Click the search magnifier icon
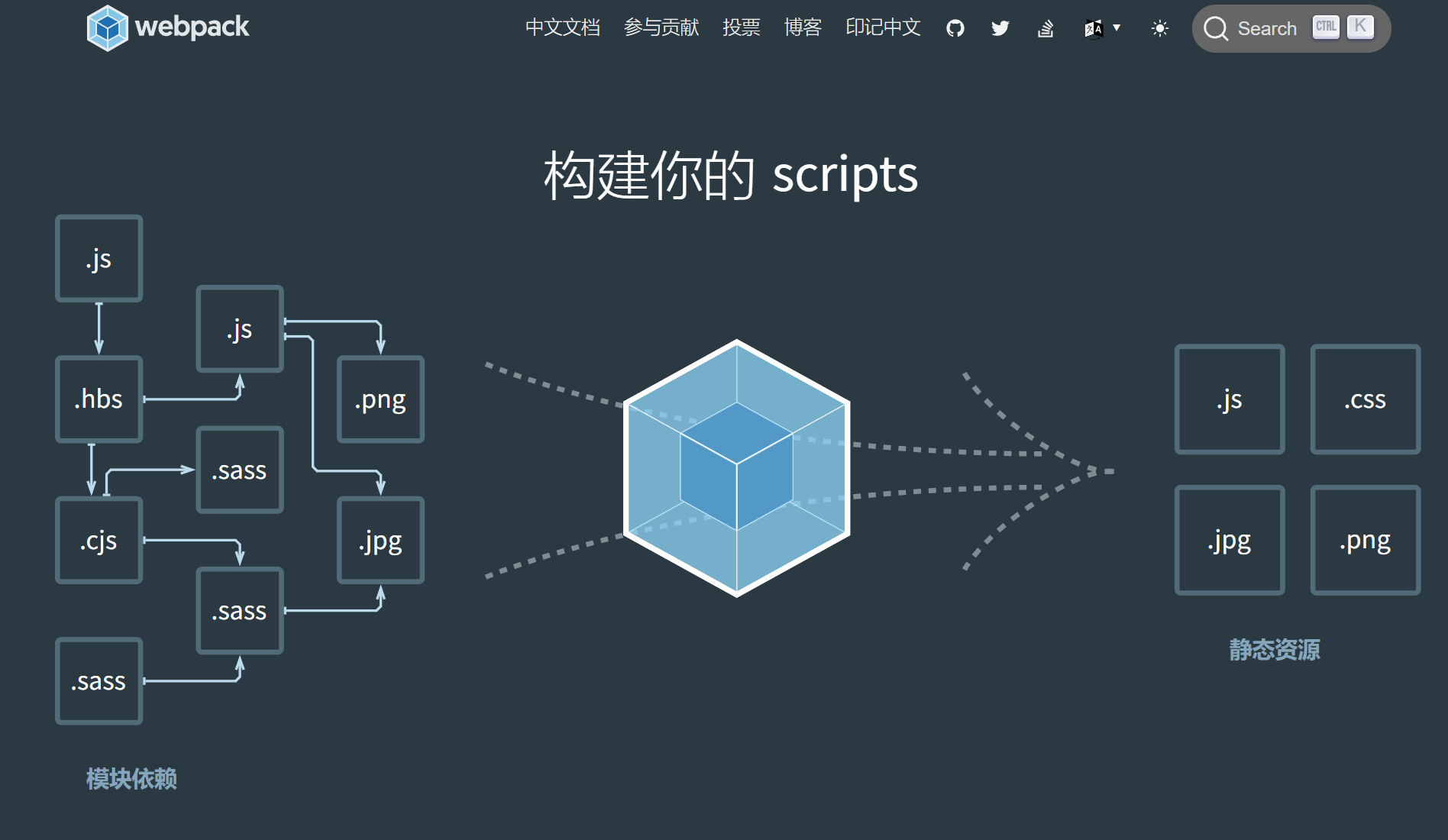 click(x=1215, y=29)
